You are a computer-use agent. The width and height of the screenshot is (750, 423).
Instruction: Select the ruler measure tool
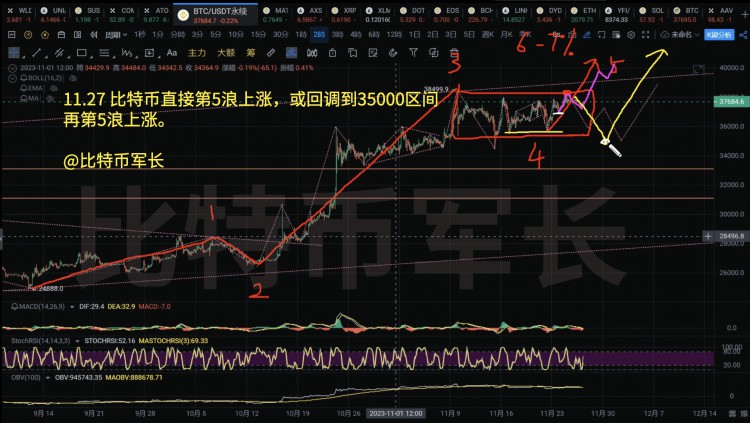(x=271, y=53)
